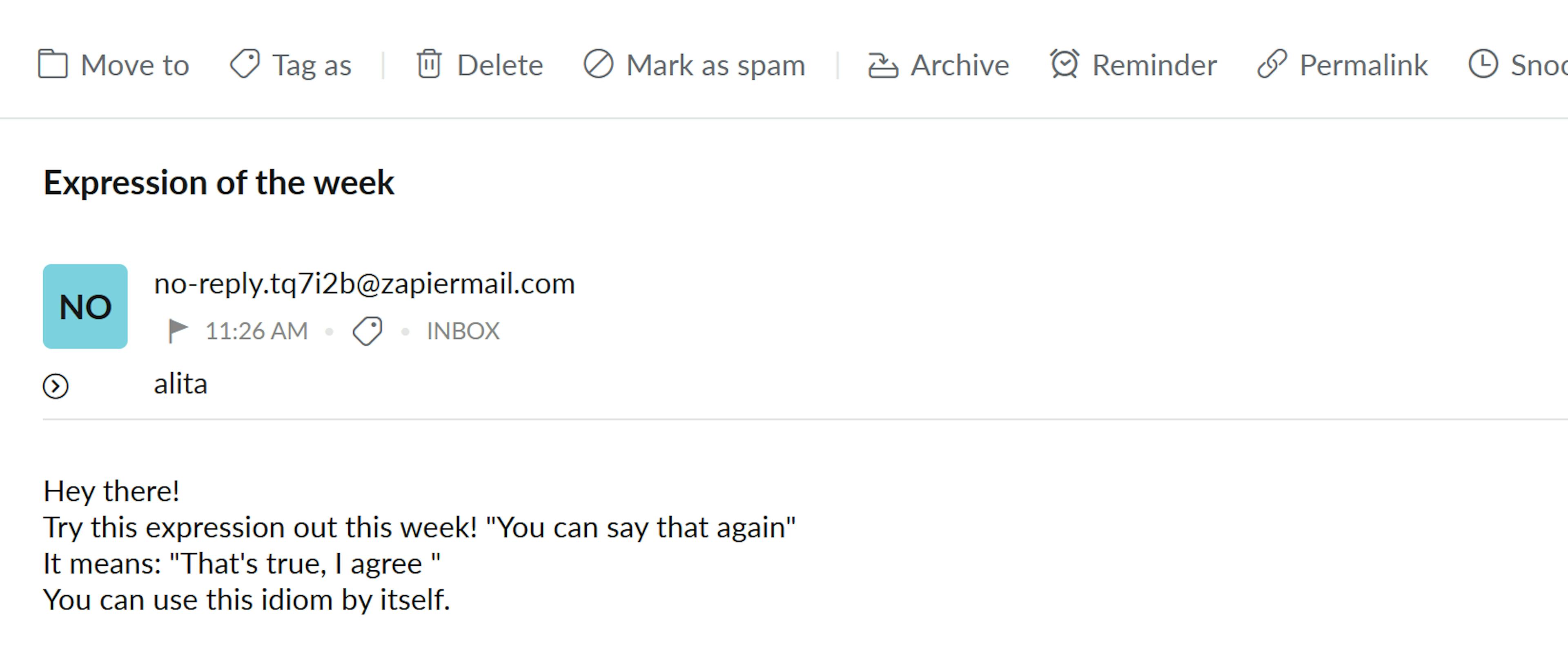The height and width of the screenshot is (649, 1568).
Task: Click the tag icon beside the timestamp
Action: (367, 331)
